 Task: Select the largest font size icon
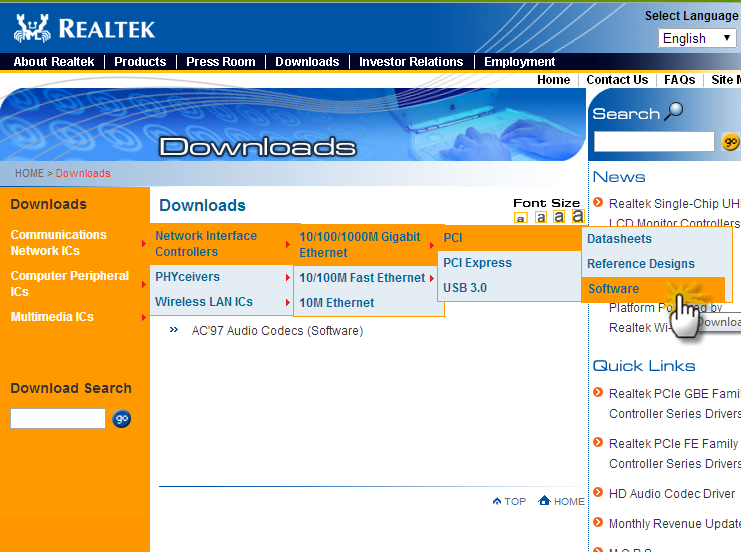coord(578,216)
